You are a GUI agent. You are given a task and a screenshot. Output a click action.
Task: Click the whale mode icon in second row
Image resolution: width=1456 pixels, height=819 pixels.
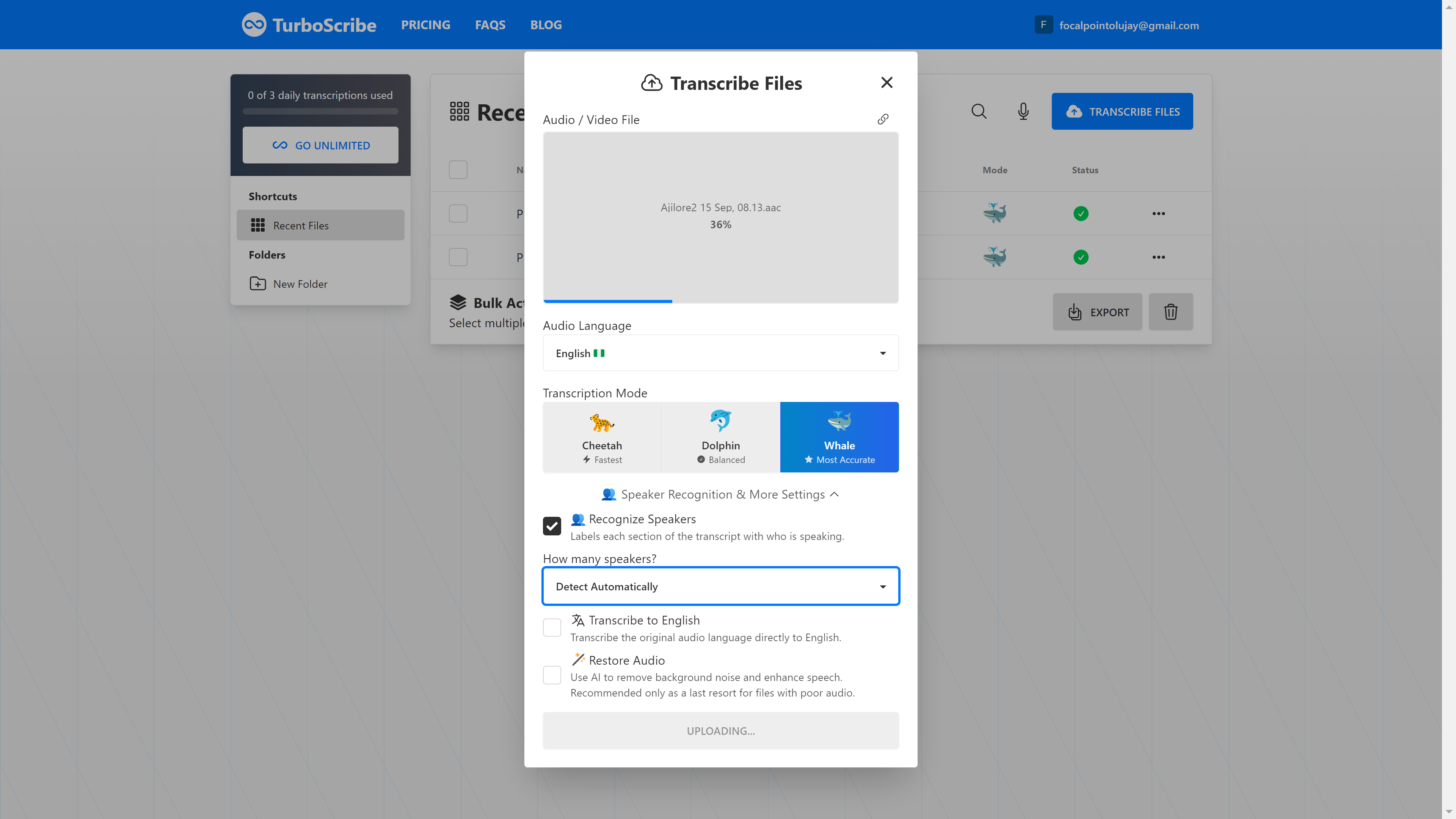tap(995, 257)
